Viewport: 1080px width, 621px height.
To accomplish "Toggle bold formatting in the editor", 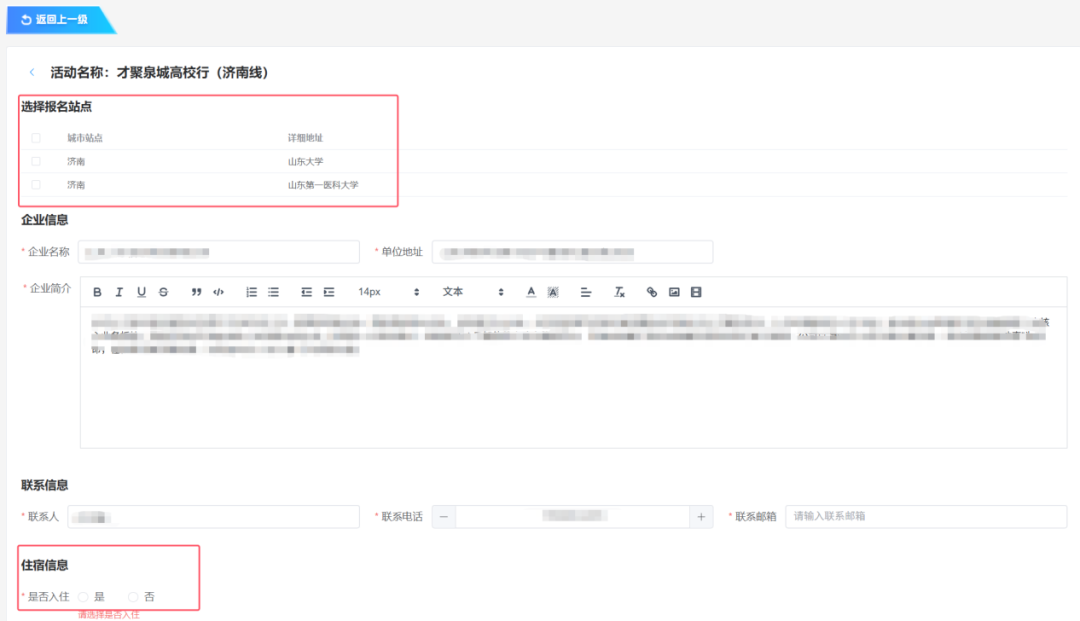I will 97,292.
